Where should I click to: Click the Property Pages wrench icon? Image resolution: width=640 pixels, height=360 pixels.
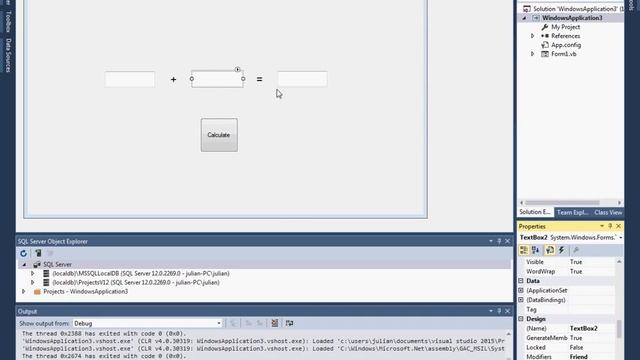tap(576, 250)
